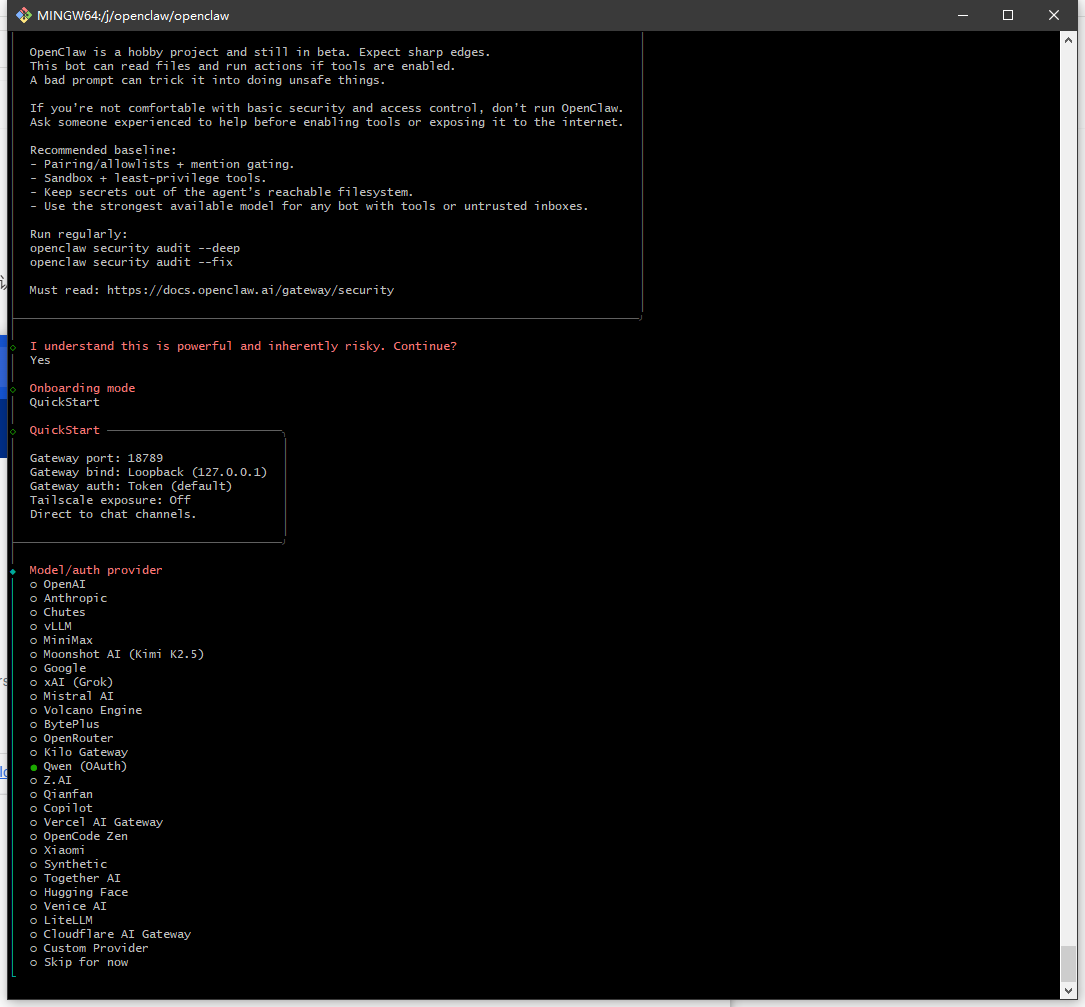
Task: Click the vertical scrollbar thumb
Action: (1069, 964)
